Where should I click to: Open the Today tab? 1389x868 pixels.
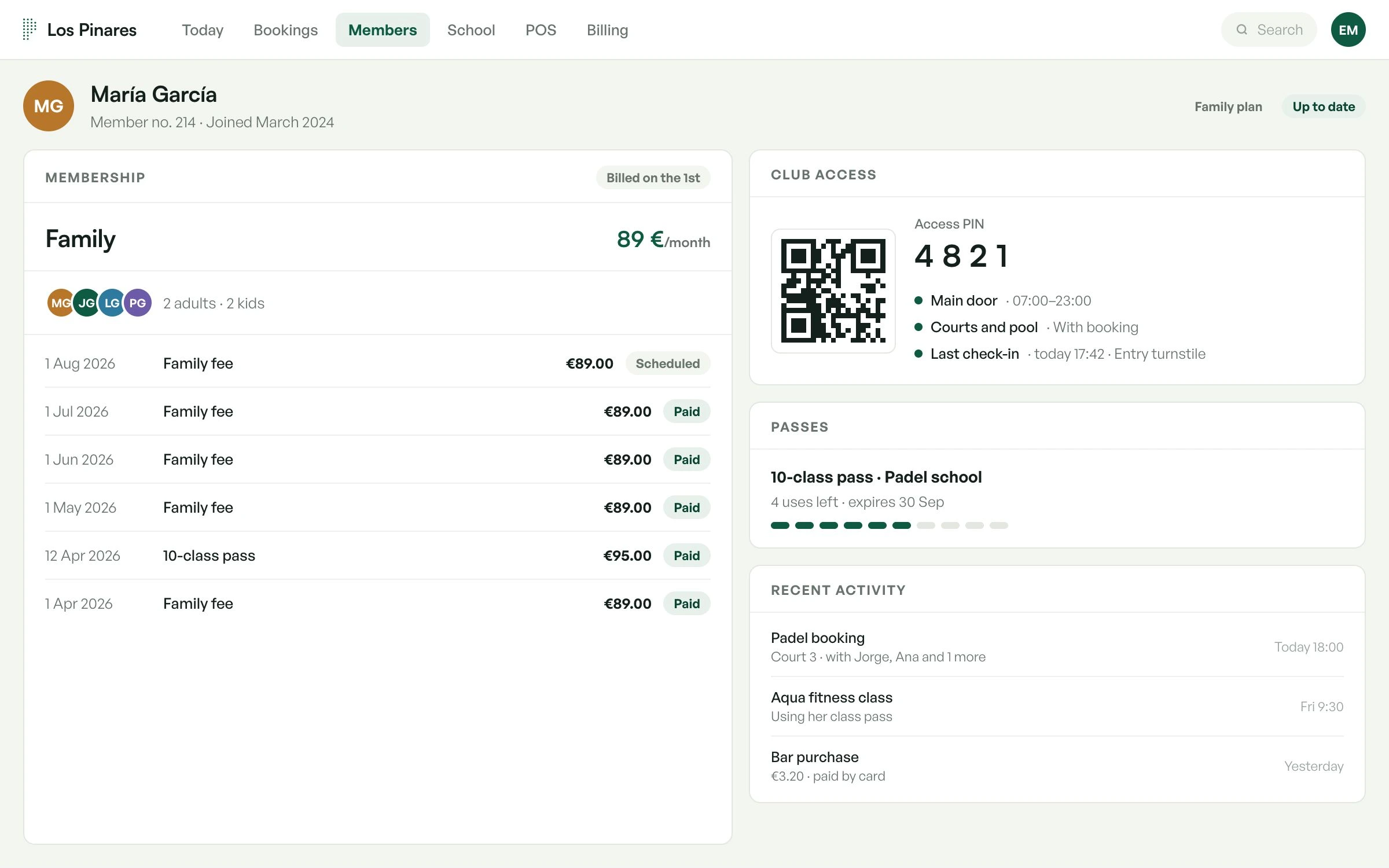(203, 30)
